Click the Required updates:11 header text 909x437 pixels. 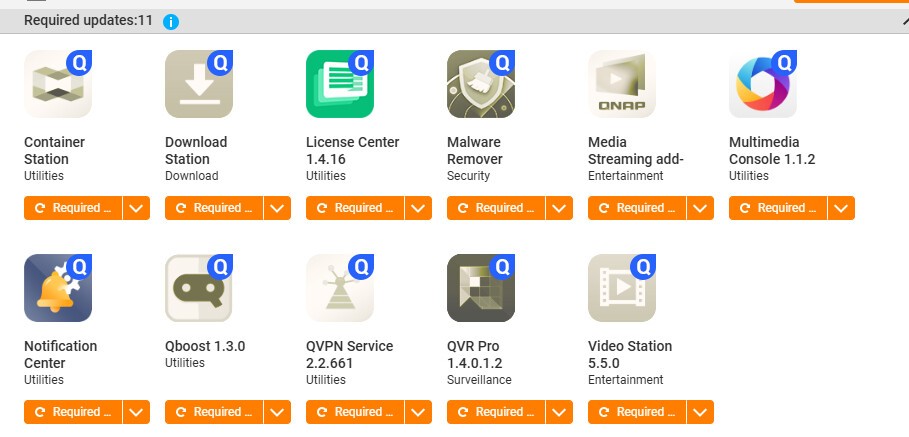click(88, 21)
